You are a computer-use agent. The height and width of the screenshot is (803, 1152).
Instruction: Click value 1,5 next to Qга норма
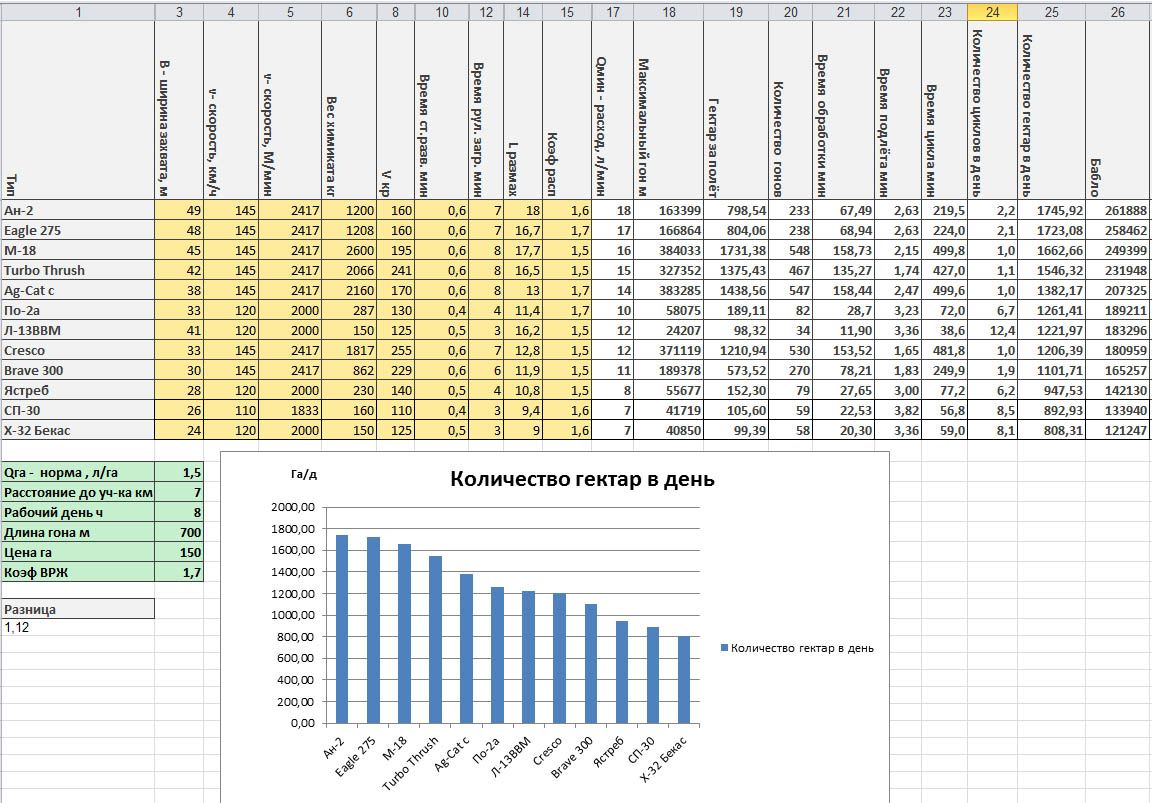(x=179, y=472)
